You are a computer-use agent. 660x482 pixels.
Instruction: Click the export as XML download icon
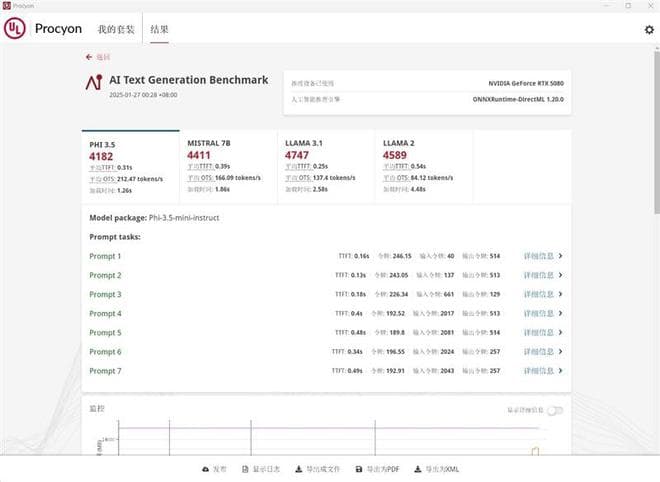pyautogui.click(x=418, y=468)
